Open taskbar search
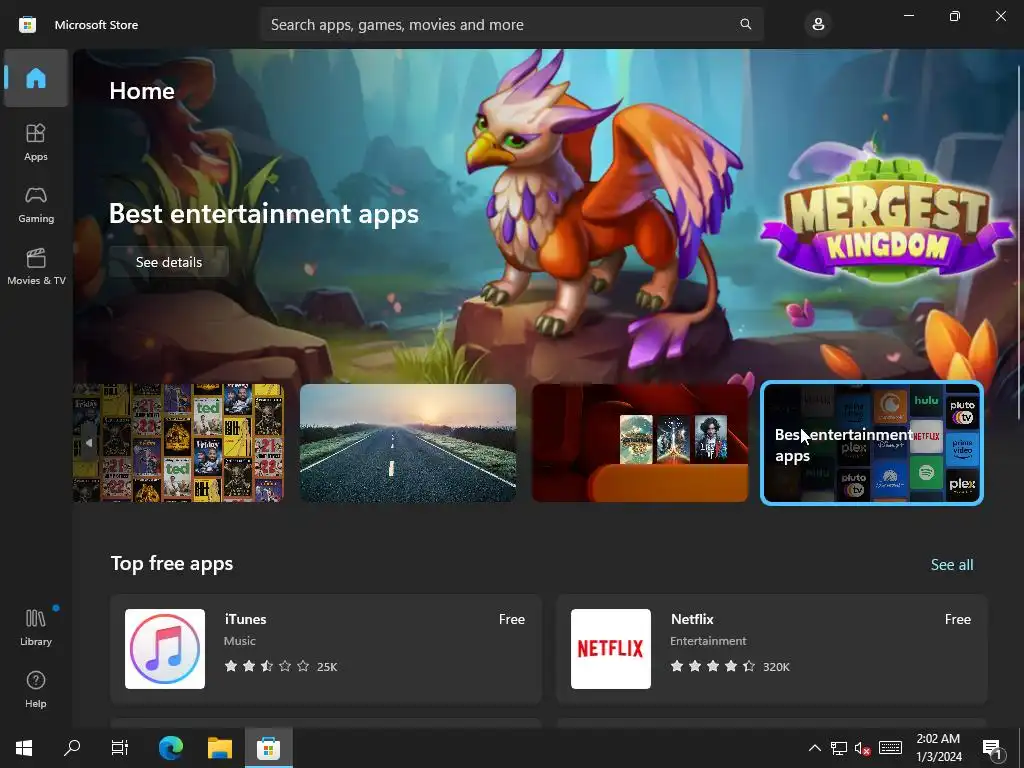Screen dimensions: 1024x768 tap(72, 748)
